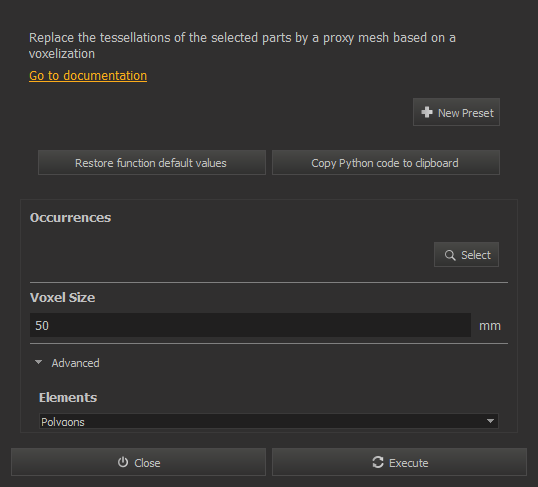Click the Advanced label text
The width and height of the screenshot is (538, 487).
pos(75,363)
